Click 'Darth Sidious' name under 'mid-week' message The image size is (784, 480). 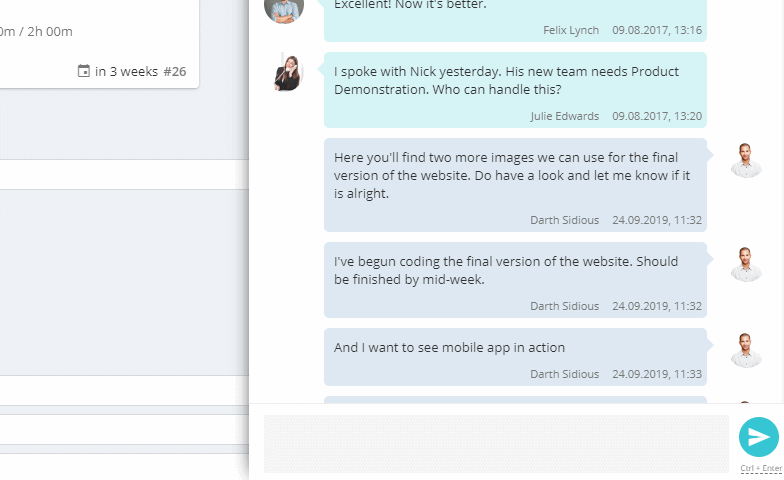tap(564, 306)
